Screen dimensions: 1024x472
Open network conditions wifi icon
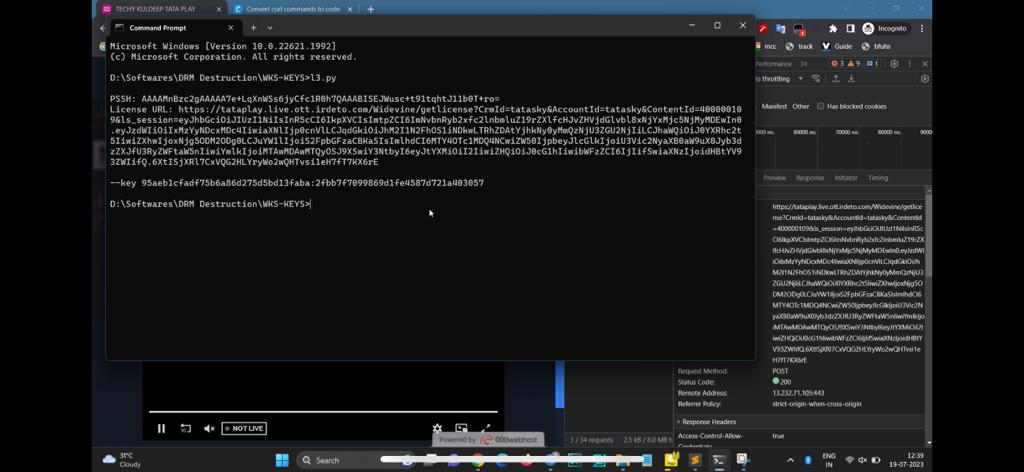[816, 78]
